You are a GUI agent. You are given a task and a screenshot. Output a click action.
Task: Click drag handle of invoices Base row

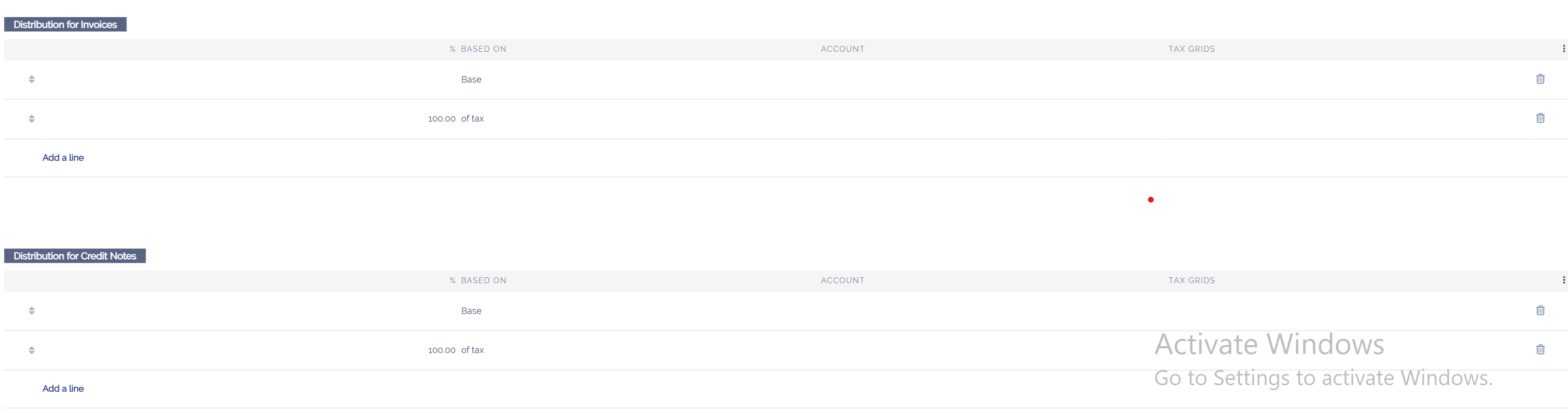32,79
